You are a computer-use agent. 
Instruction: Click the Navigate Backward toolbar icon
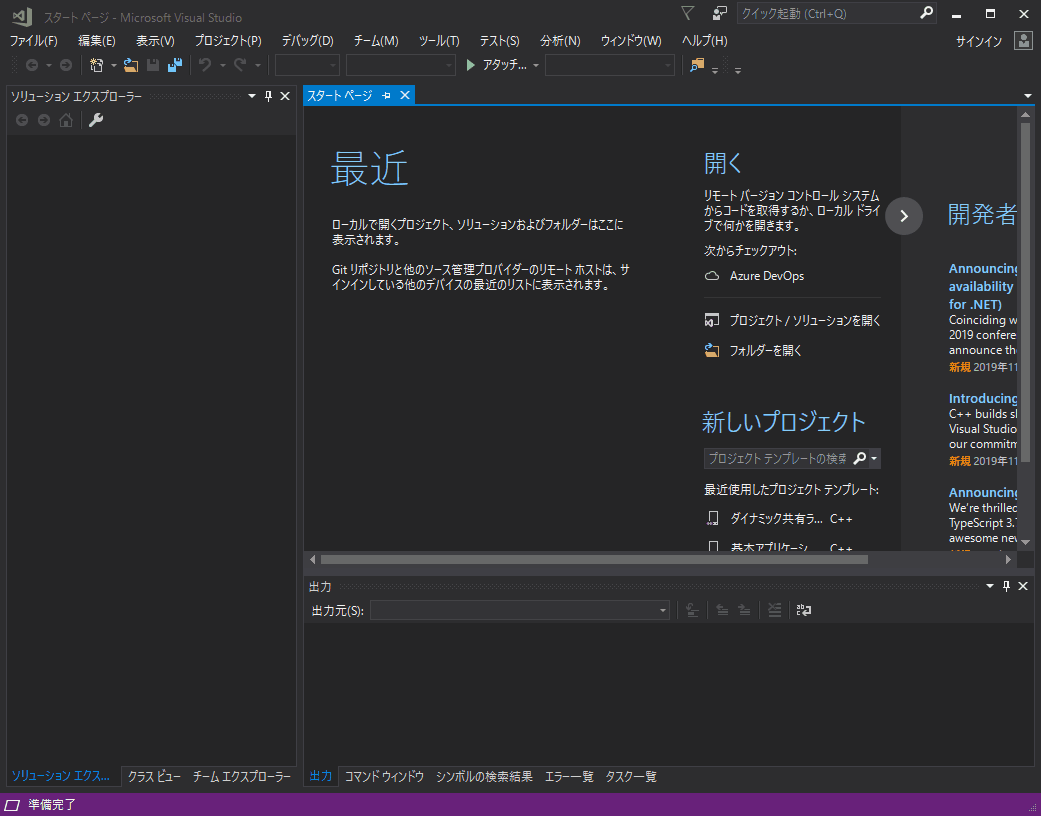[31, 65]
